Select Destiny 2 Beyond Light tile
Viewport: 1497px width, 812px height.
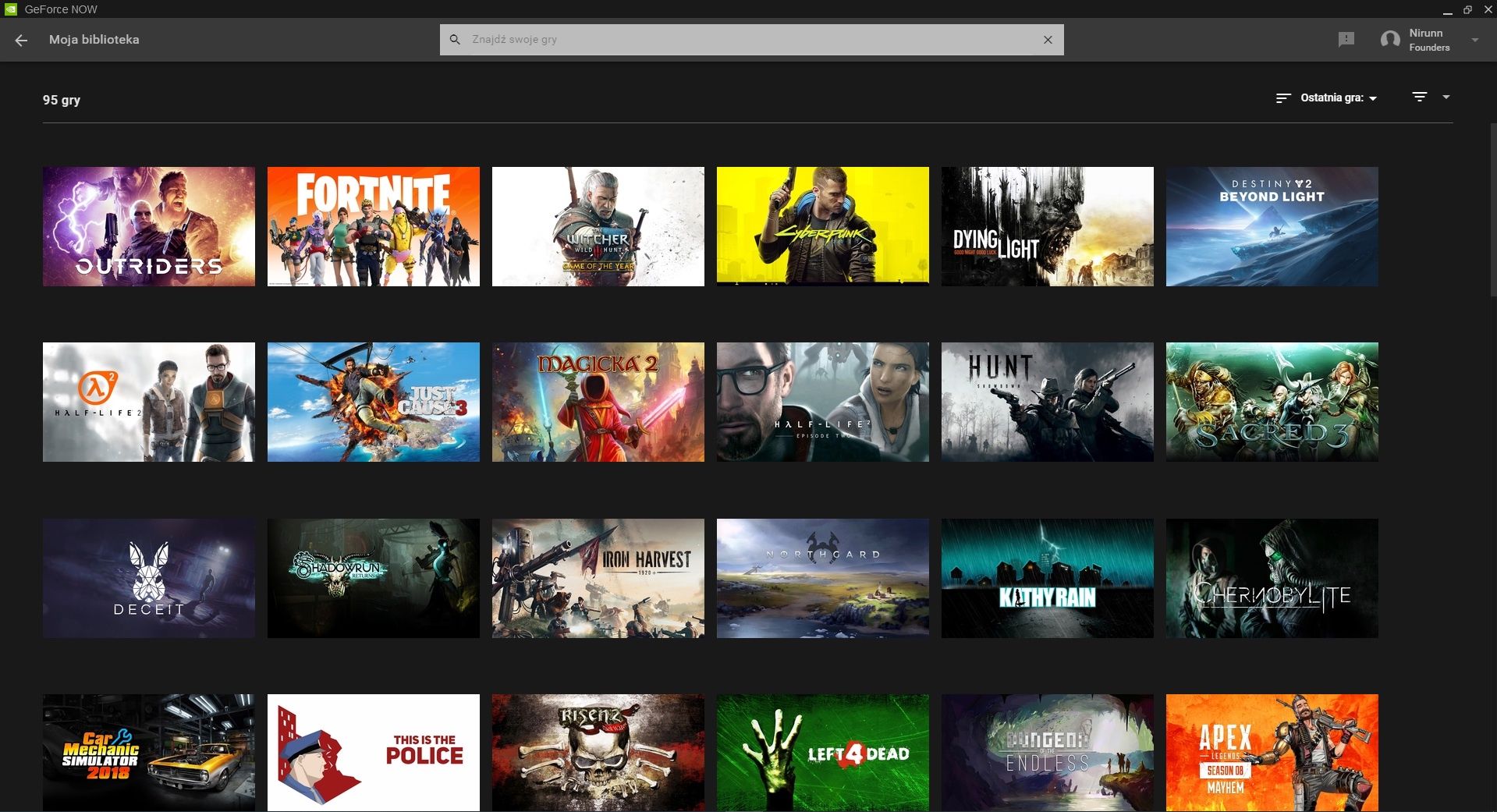[x=1272, y=226]
